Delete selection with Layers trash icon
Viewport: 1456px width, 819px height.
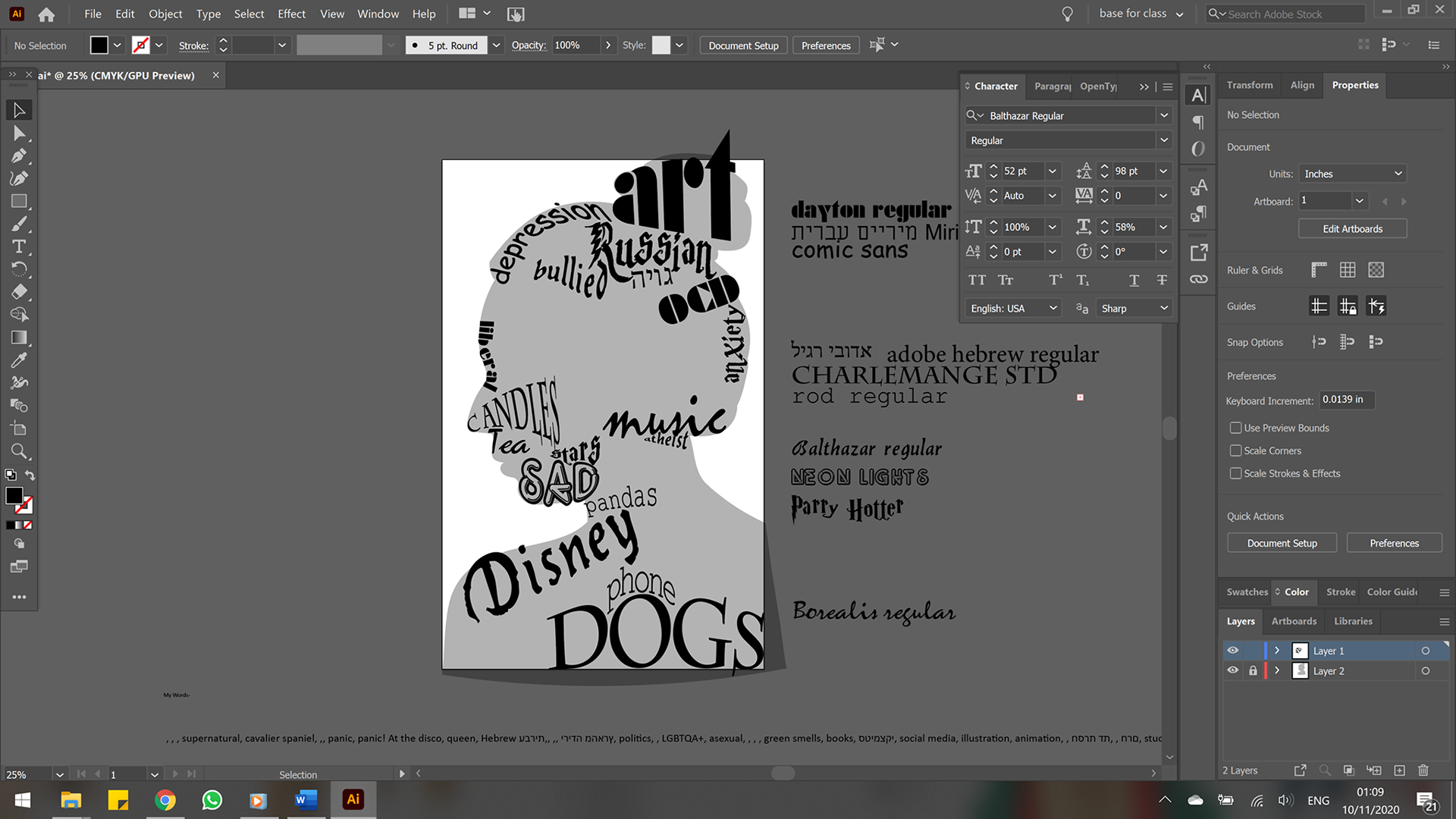(x=1423, y=770)
